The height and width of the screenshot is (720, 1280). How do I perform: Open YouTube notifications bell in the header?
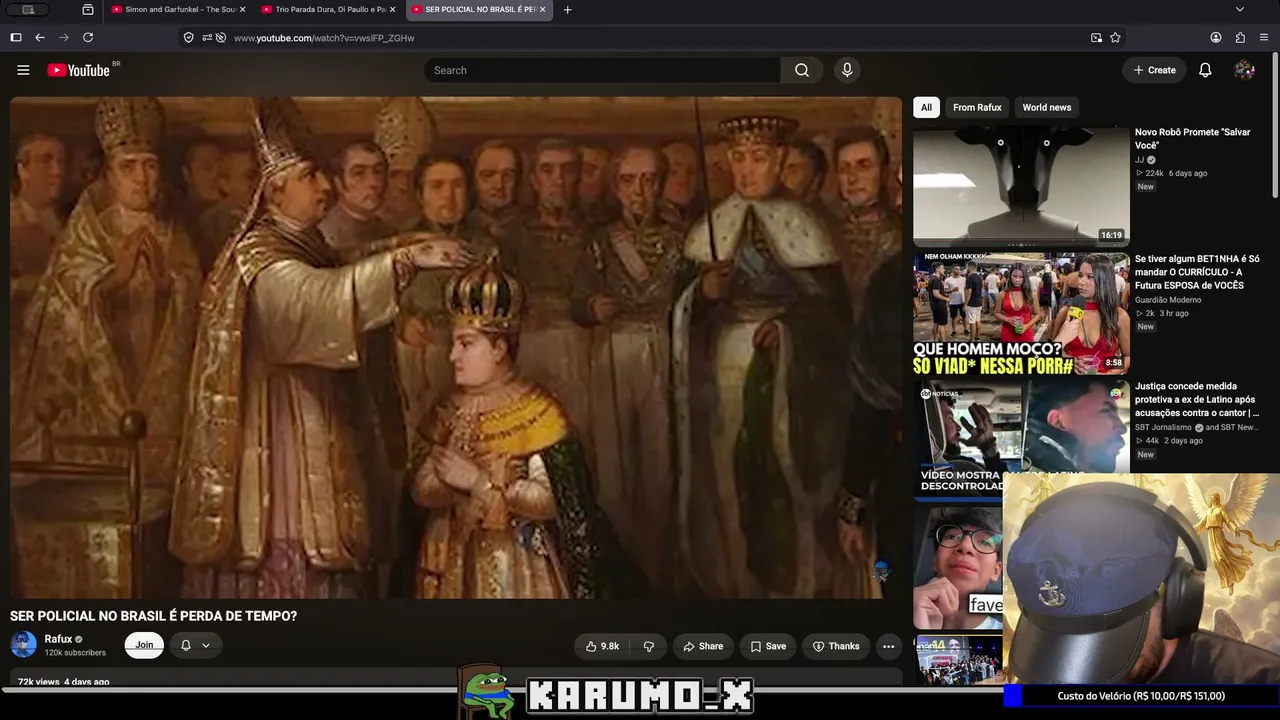1205,70
